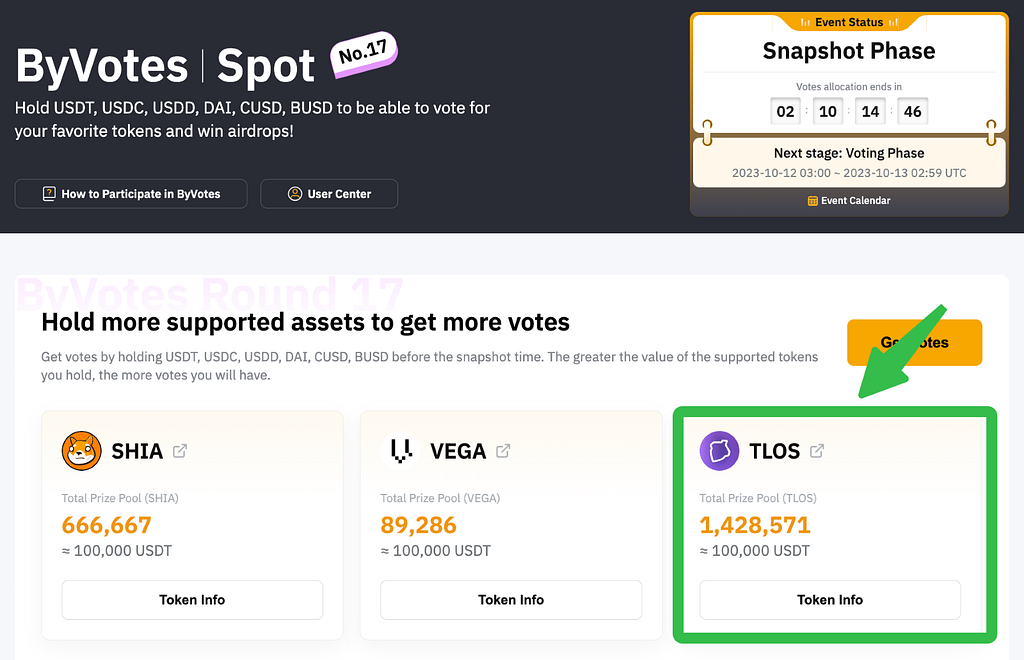Click the SHIA prize pool amount 666,667
This screenshot has width=1024, height=660.
click(106, 525)
